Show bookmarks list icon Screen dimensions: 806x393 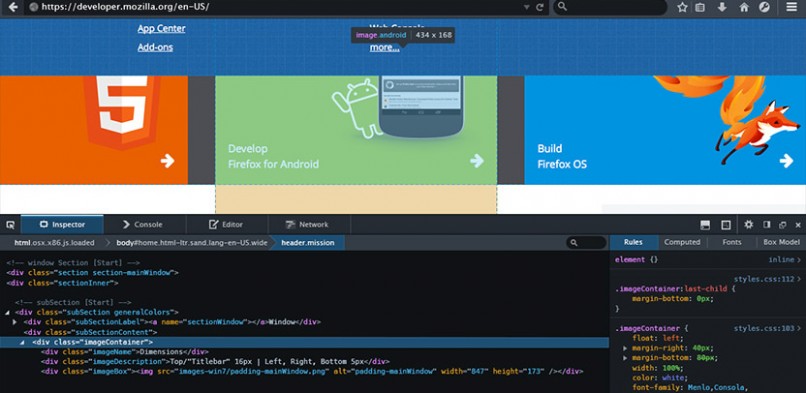click(x=700, y=7)
